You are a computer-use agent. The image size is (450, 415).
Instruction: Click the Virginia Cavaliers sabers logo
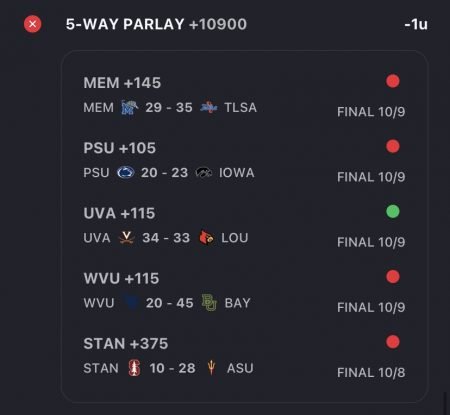(x=127, y=238)
